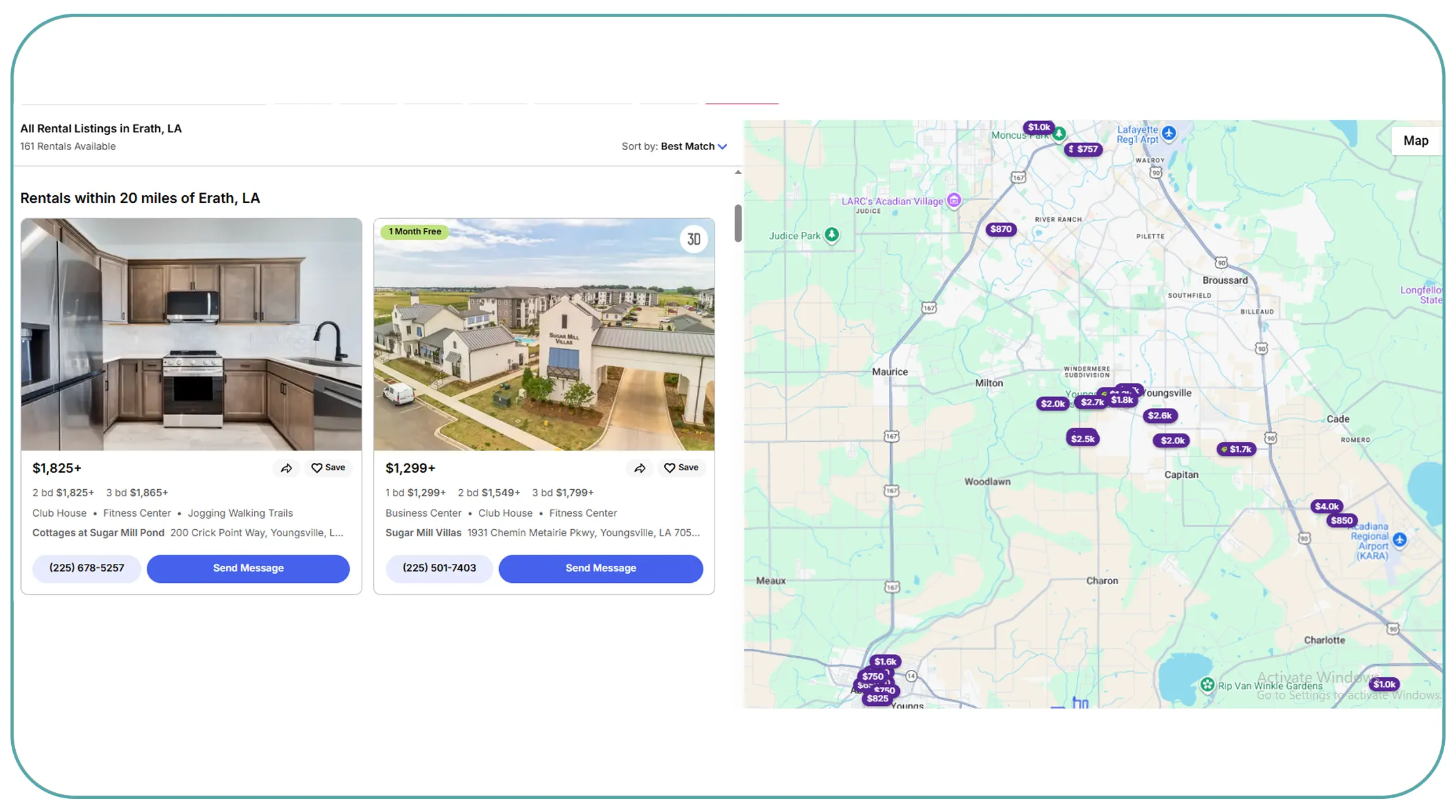Select the $850 map marker
Image resolution: width=1456 pixels, height=812 pixels.
coord(1341,521)
